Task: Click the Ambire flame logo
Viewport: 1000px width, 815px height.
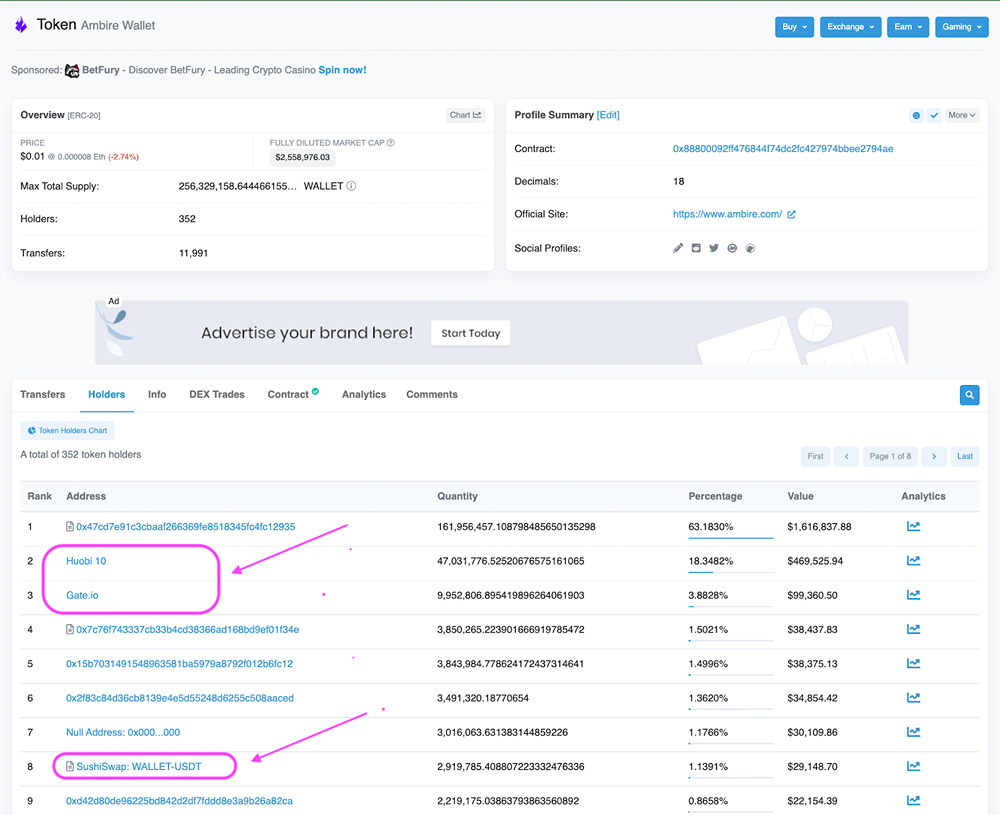Action: (21, 25)
